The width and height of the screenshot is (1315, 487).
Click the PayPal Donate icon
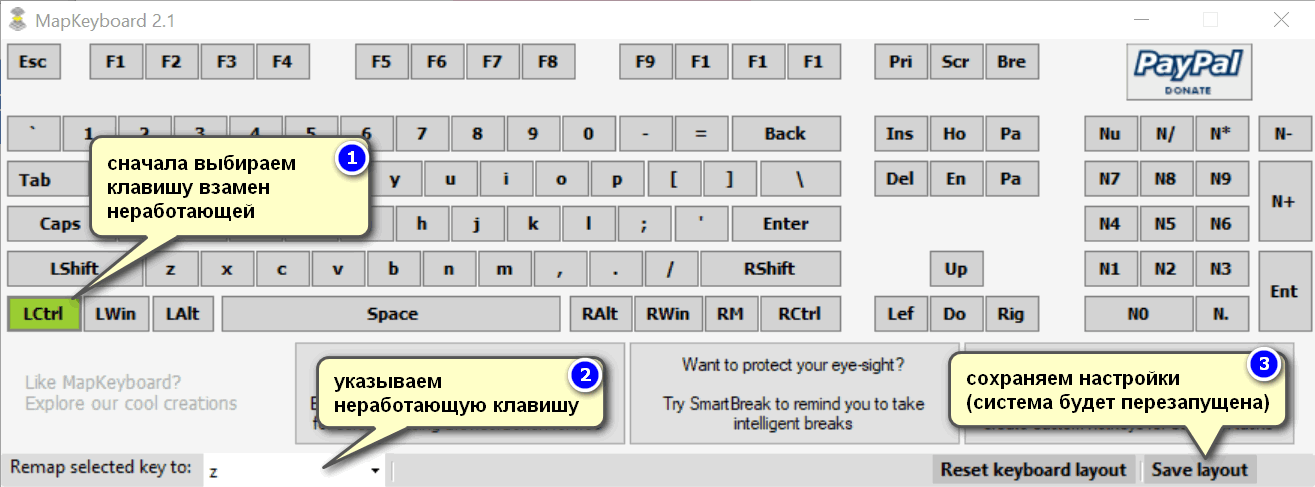point(1189,71)
